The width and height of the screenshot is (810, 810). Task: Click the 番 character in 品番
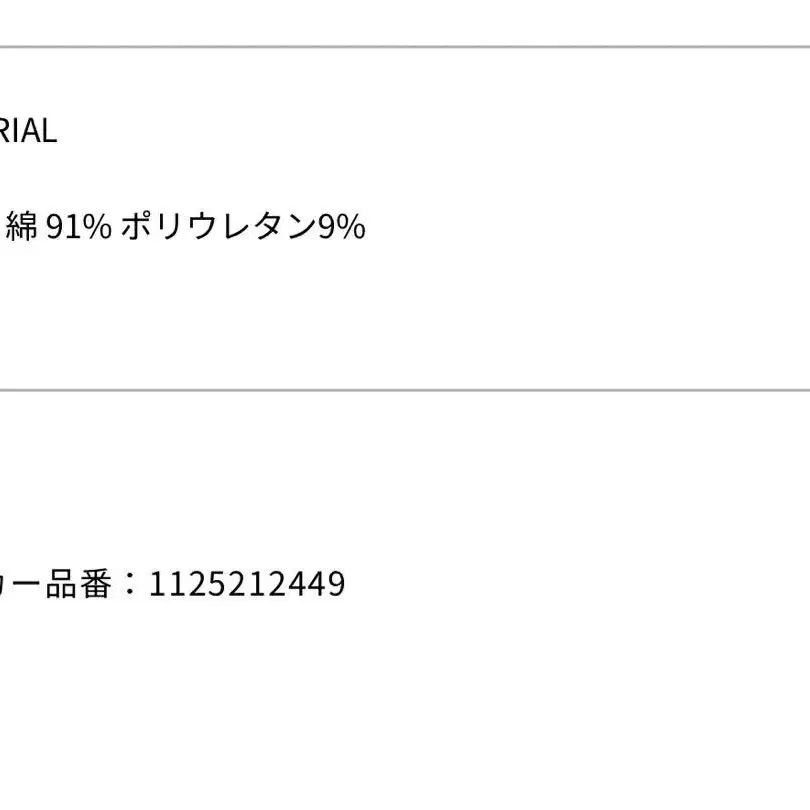tap(95, 584)
